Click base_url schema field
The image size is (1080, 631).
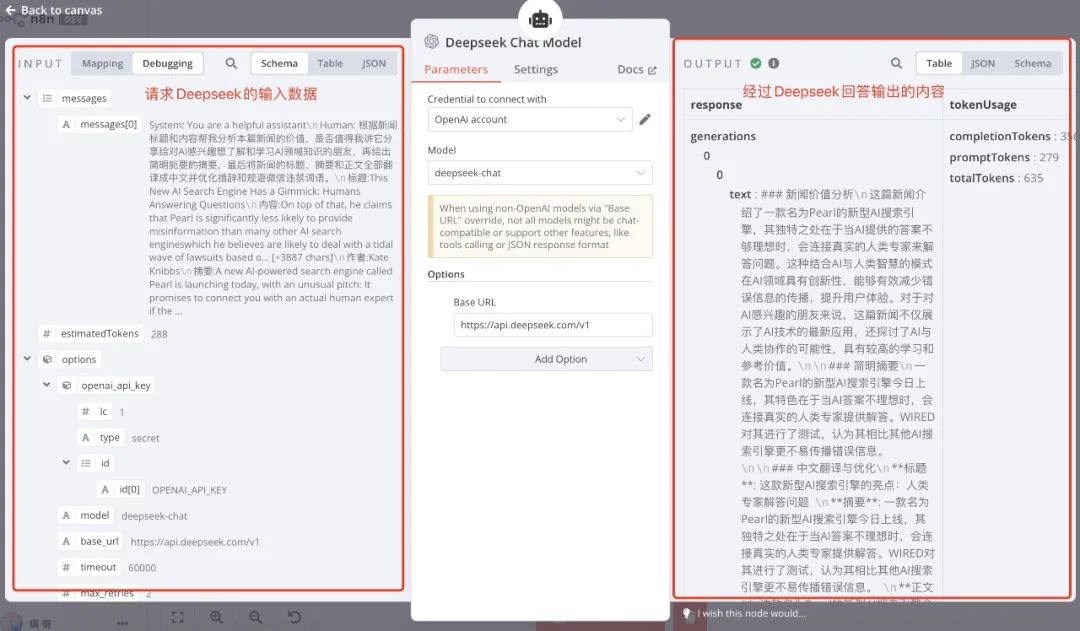coord(91,541)
